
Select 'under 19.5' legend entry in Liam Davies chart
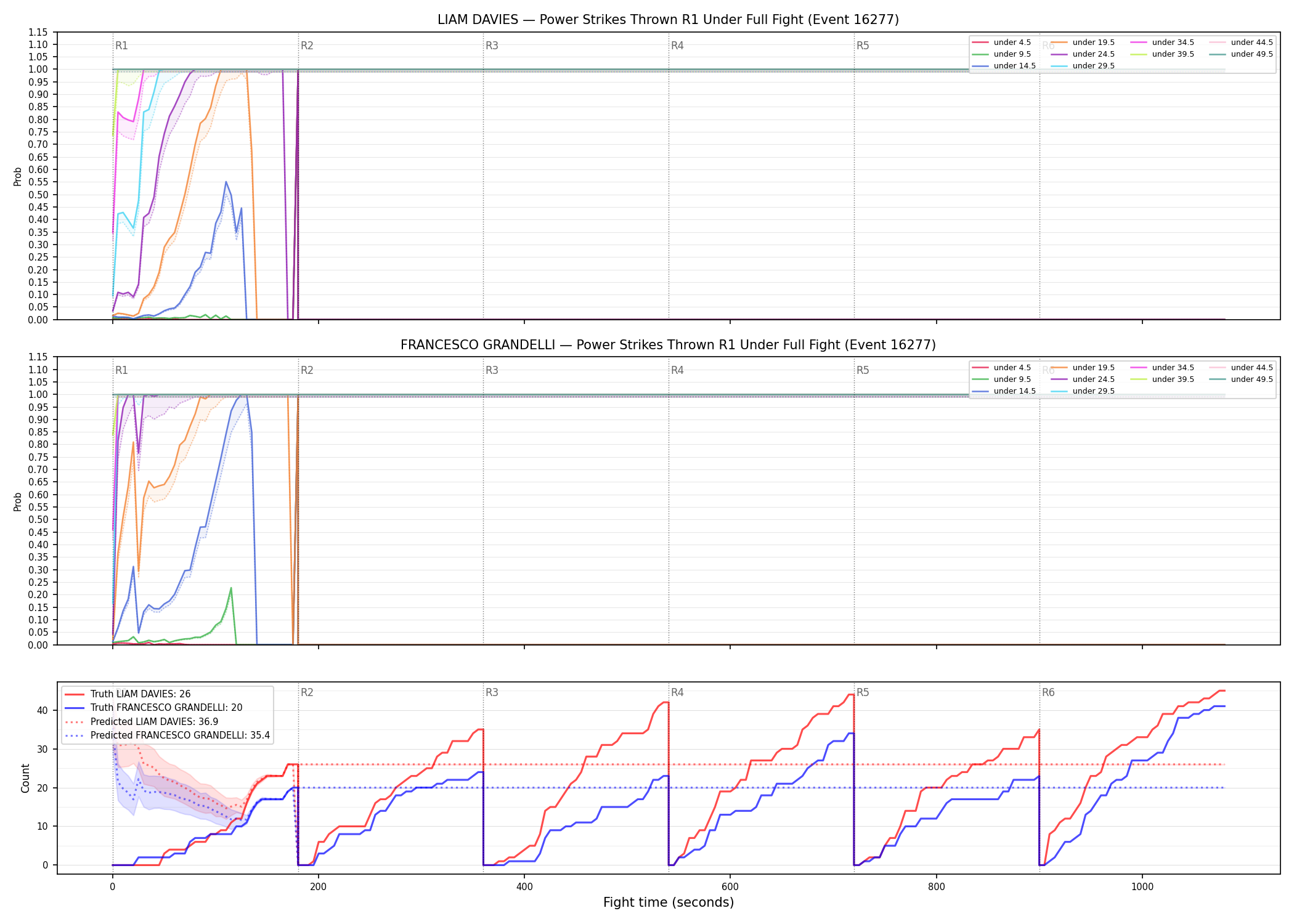(x=1083, y=43)
